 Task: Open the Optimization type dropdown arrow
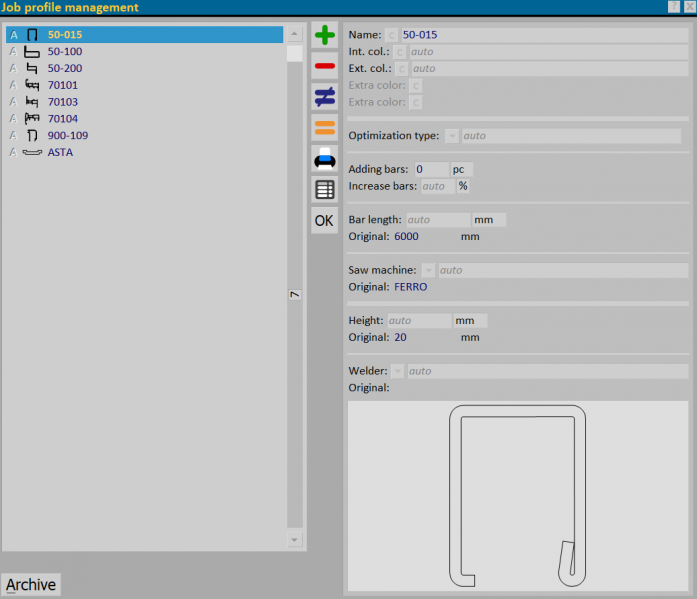tap(452, 136)
